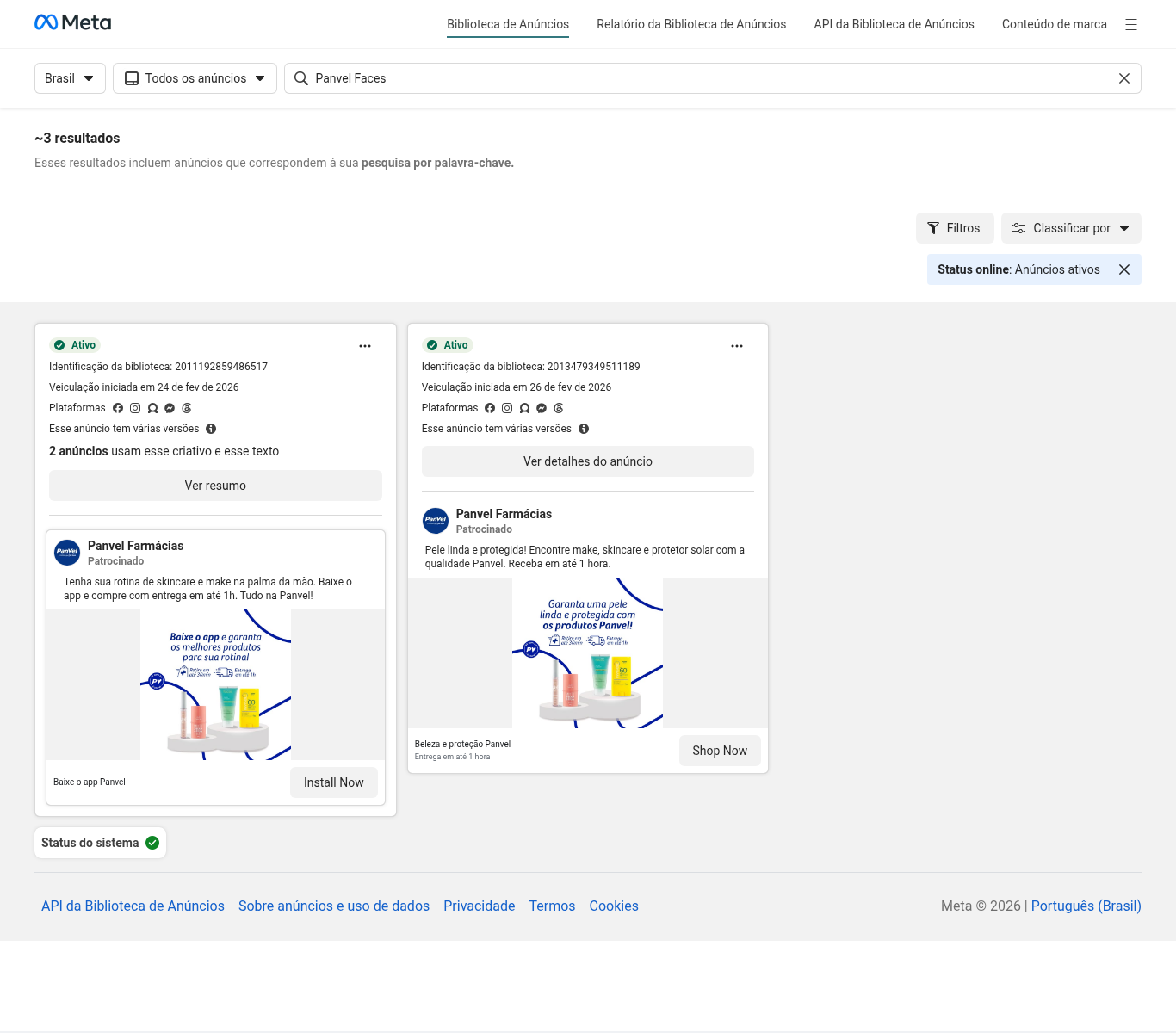This screenshot has height=1033, width=1176.
Task: Show versions info icon in second ad
Action: coord(584,429)
